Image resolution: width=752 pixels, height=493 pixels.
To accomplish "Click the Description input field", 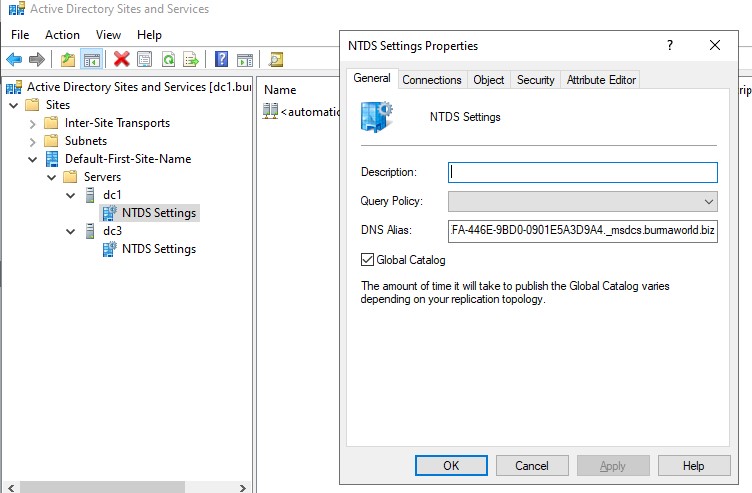I will pos(583,172).
